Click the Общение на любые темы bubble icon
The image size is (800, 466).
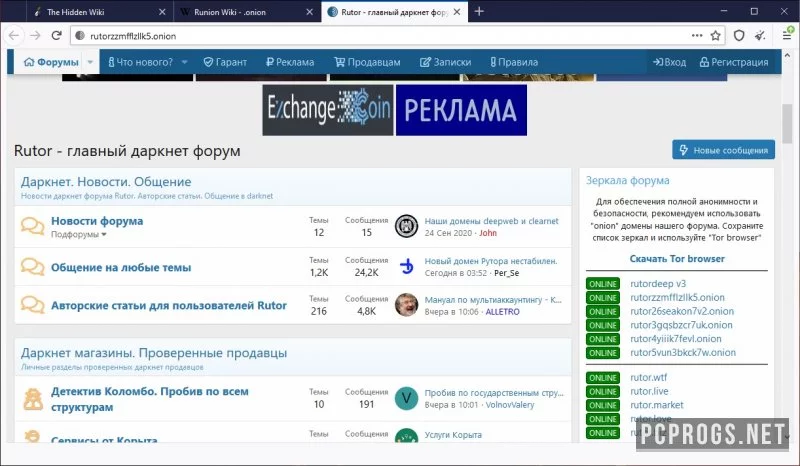32,266
